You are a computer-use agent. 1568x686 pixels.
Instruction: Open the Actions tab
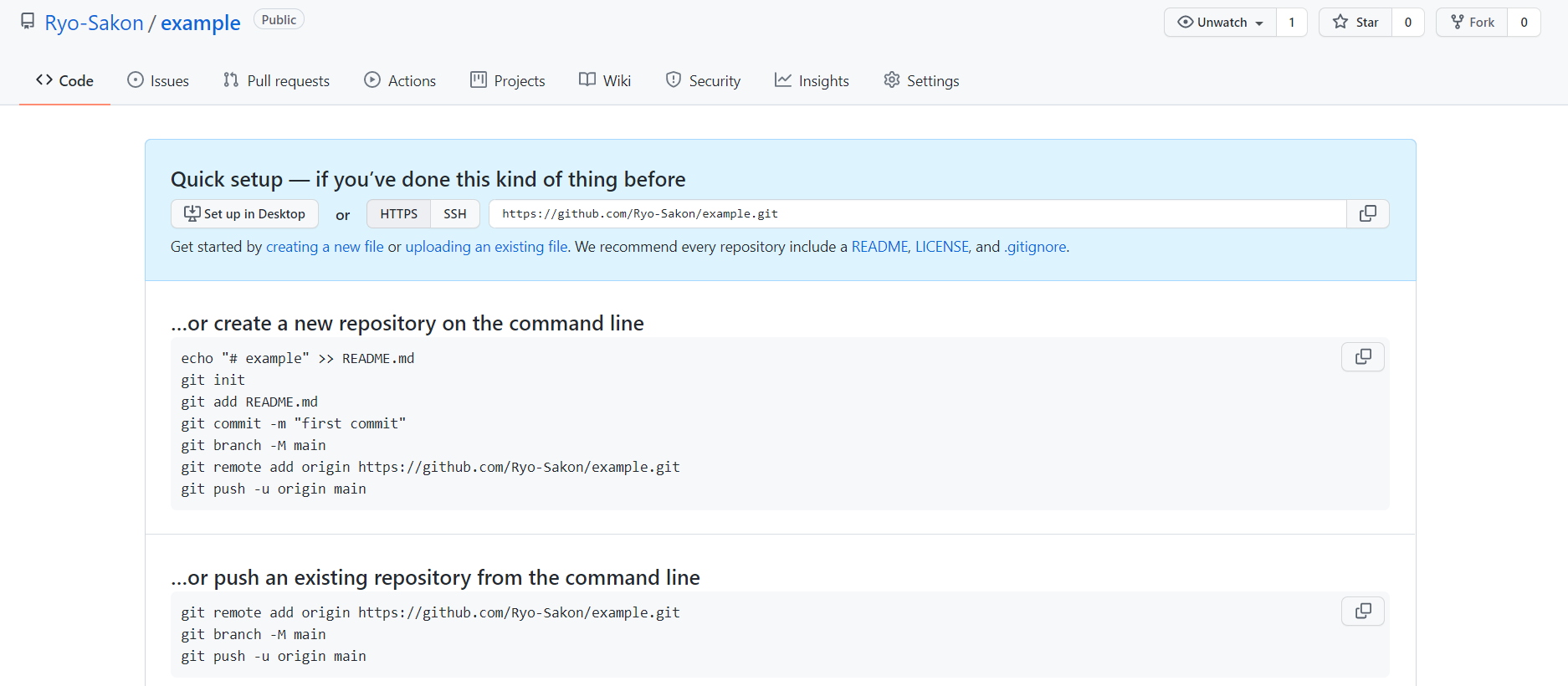tap(400, 80)
